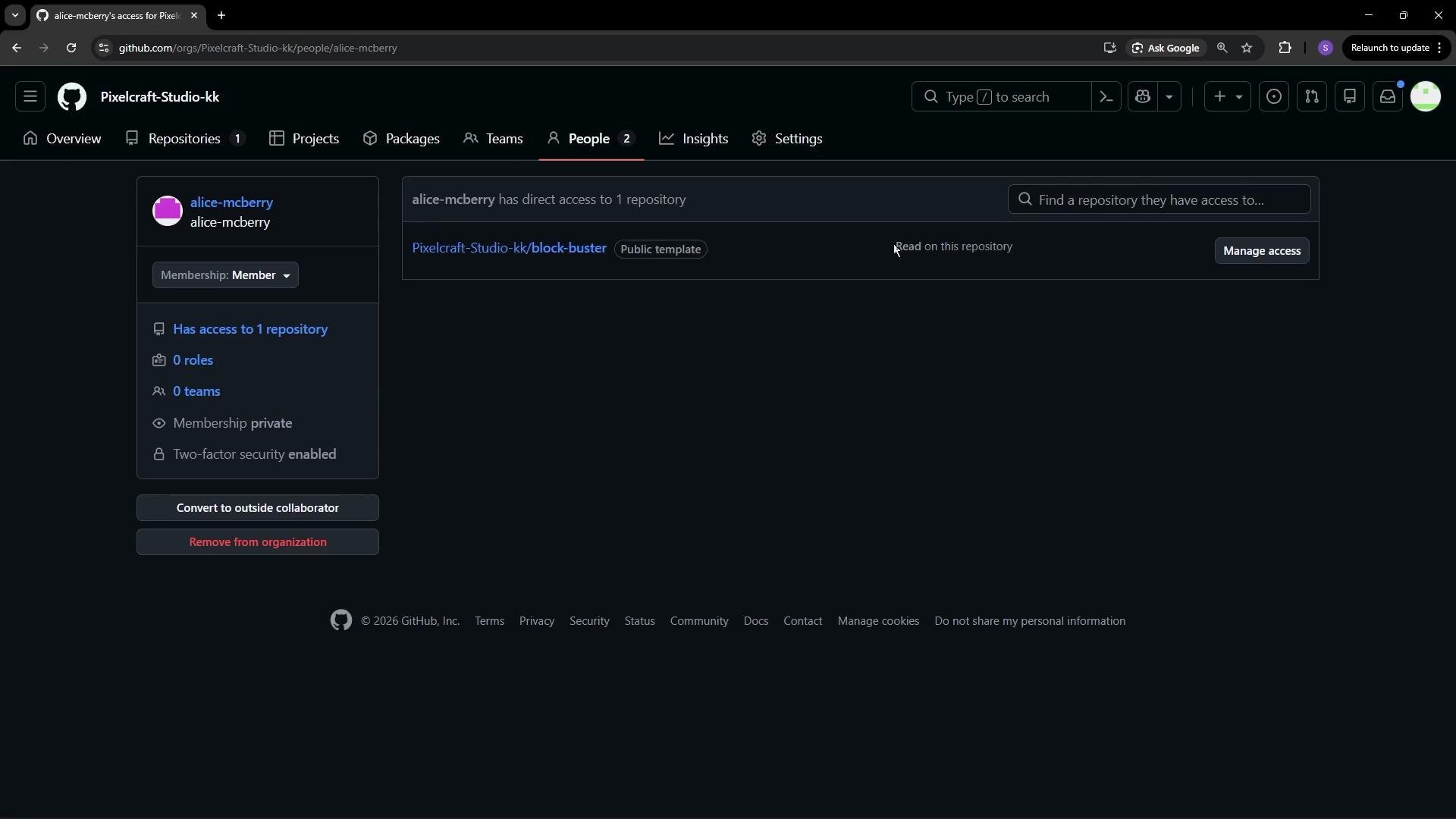
Task: Open Copilot chat icon
Action: pyautogui.click(x=1143, y=97)
